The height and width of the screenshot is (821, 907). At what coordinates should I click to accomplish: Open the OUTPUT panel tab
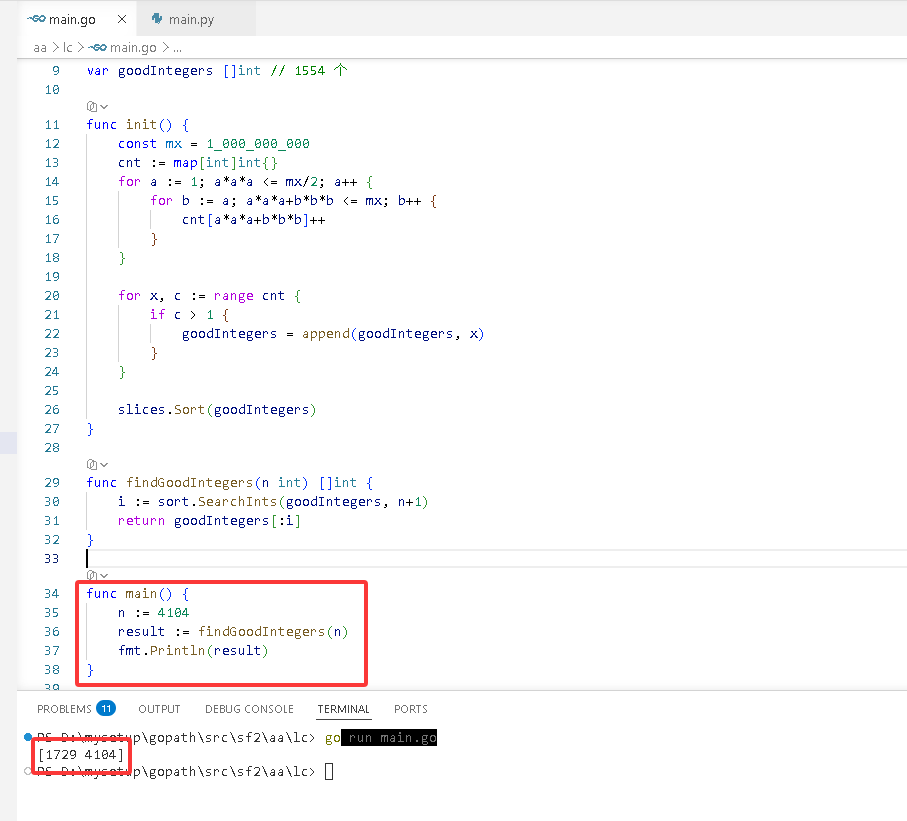point(159,709)
